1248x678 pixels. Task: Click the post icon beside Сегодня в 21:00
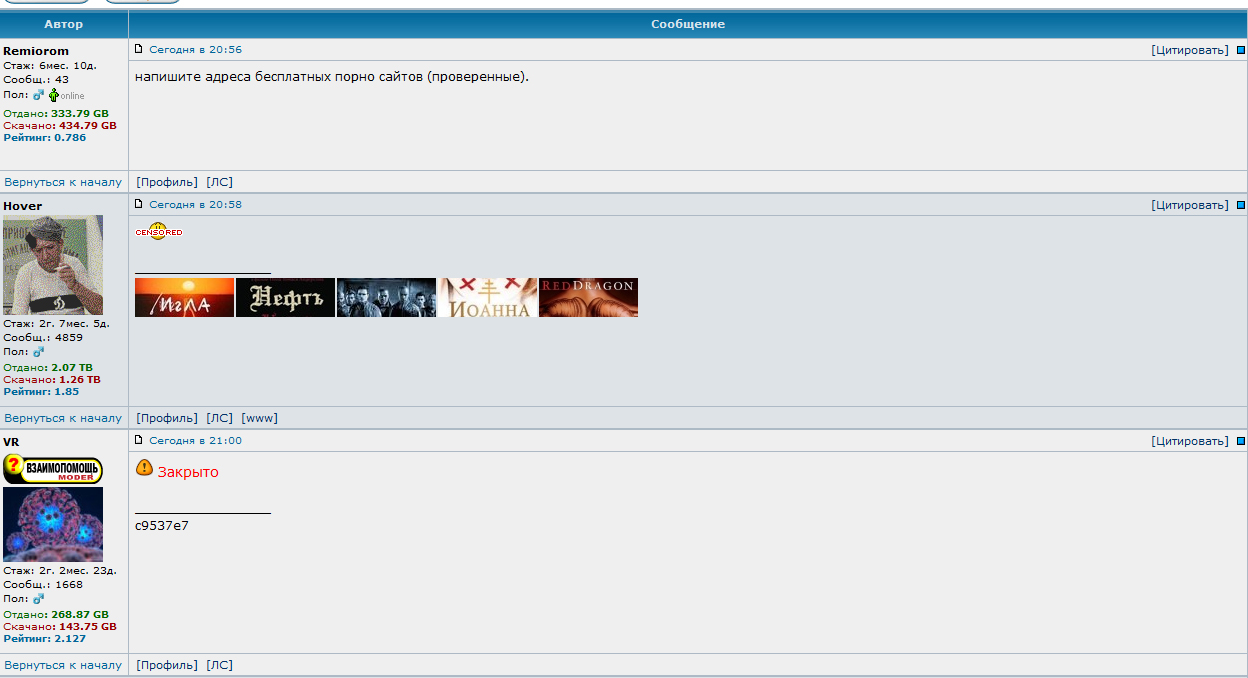139,440
